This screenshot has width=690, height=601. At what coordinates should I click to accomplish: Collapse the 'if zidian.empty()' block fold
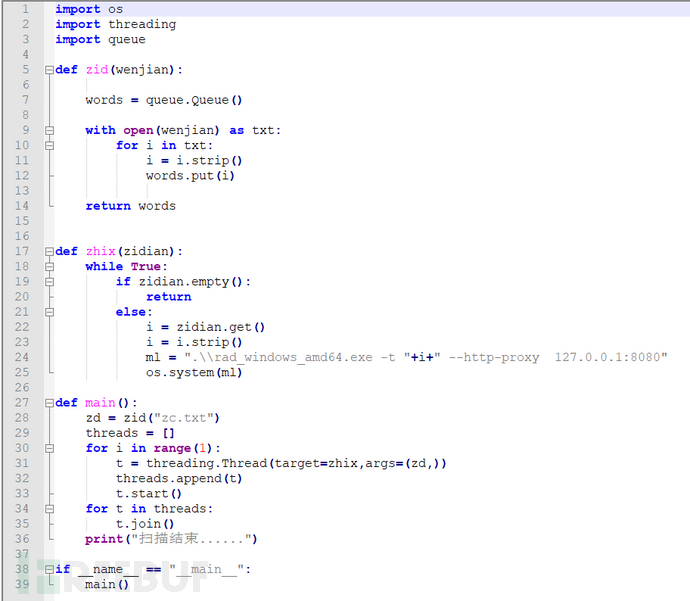pyautogui.click(x=49, y=282)
